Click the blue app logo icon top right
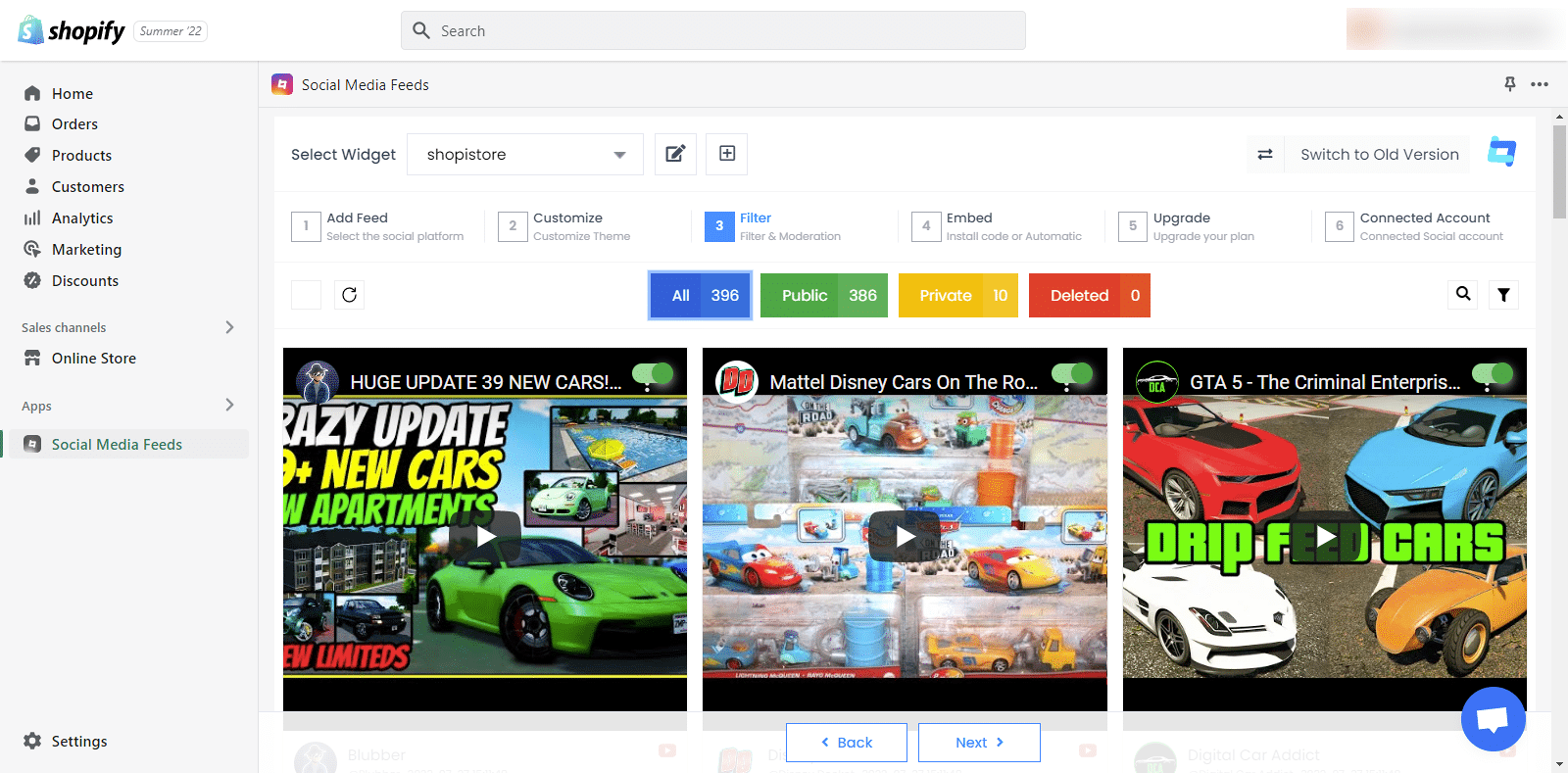Viewport: 1568px width, 773px height. point(1501,152)
